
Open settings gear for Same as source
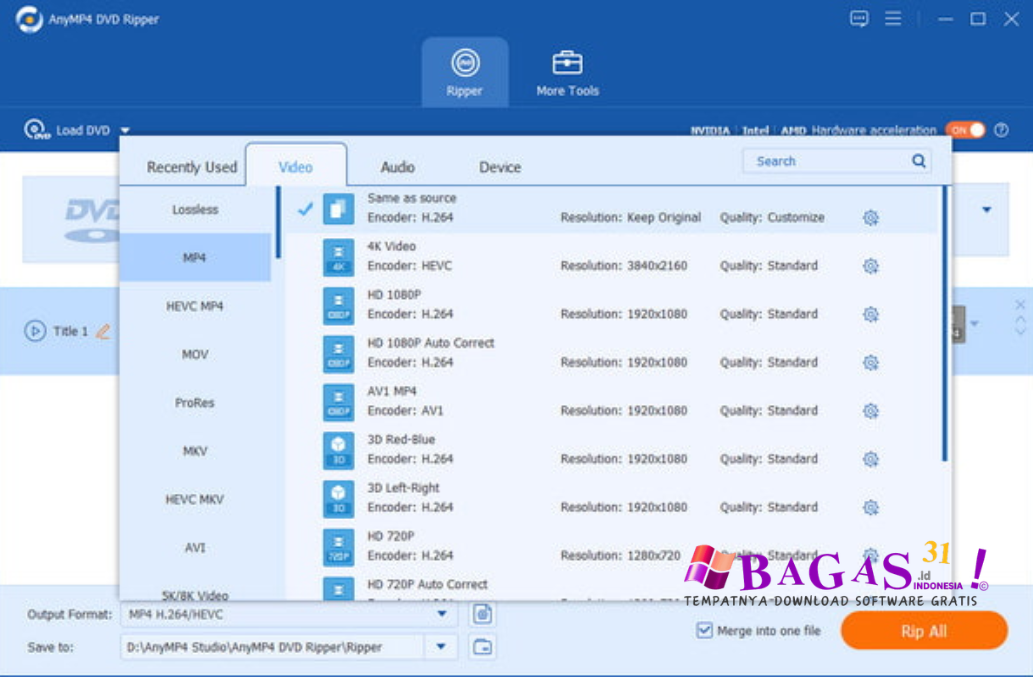871,217
